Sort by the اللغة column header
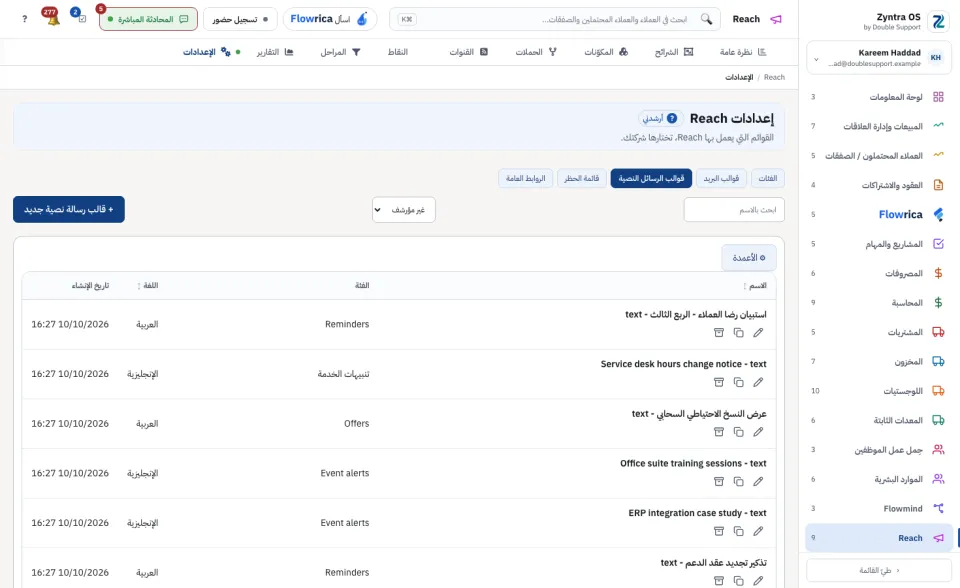 148,285
